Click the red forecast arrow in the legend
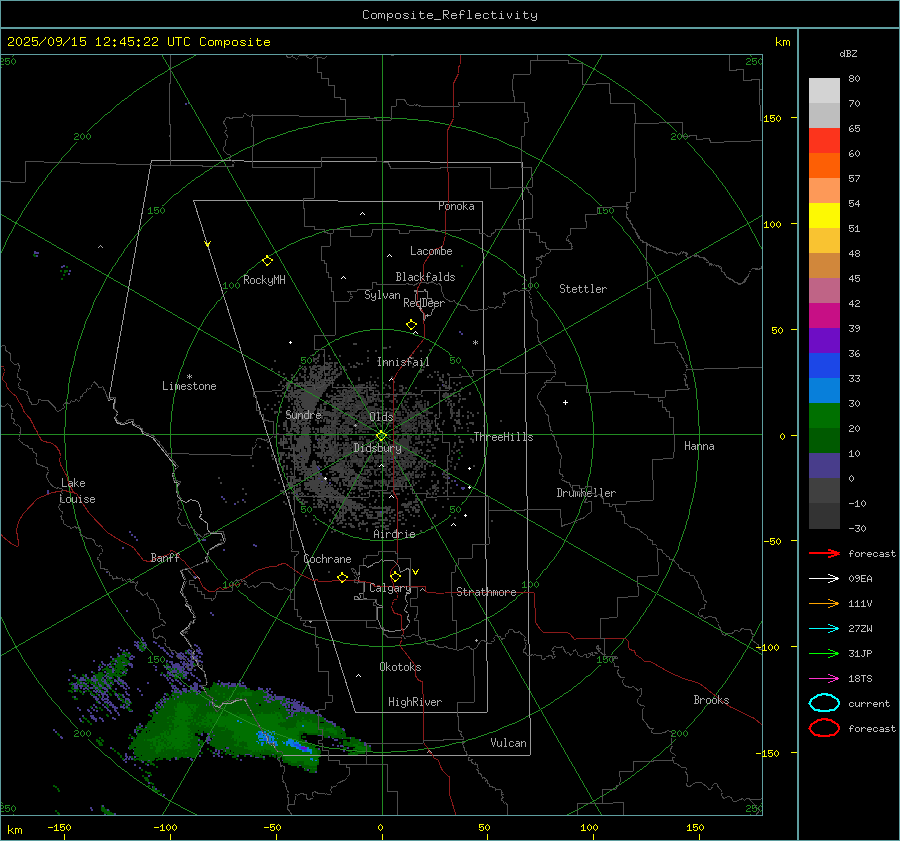Viewport: 900px width, 841px height. click(824, 553)
